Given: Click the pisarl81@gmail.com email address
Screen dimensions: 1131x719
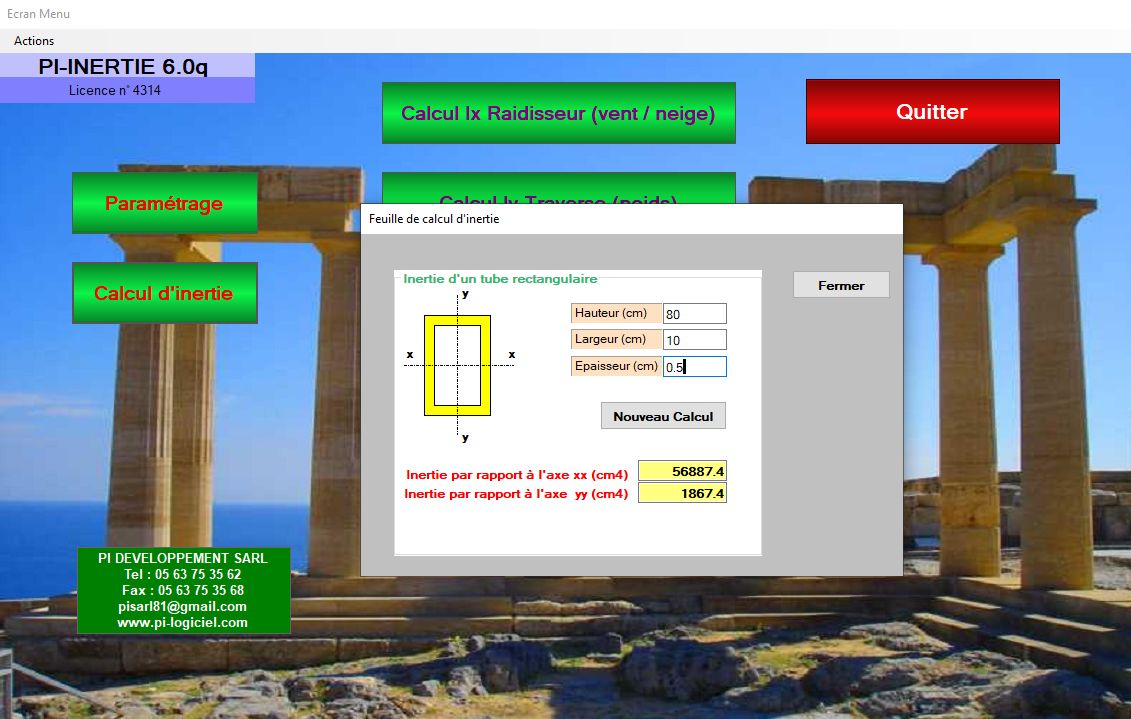Looking at the screenshot, I should (x=183, y=606).
